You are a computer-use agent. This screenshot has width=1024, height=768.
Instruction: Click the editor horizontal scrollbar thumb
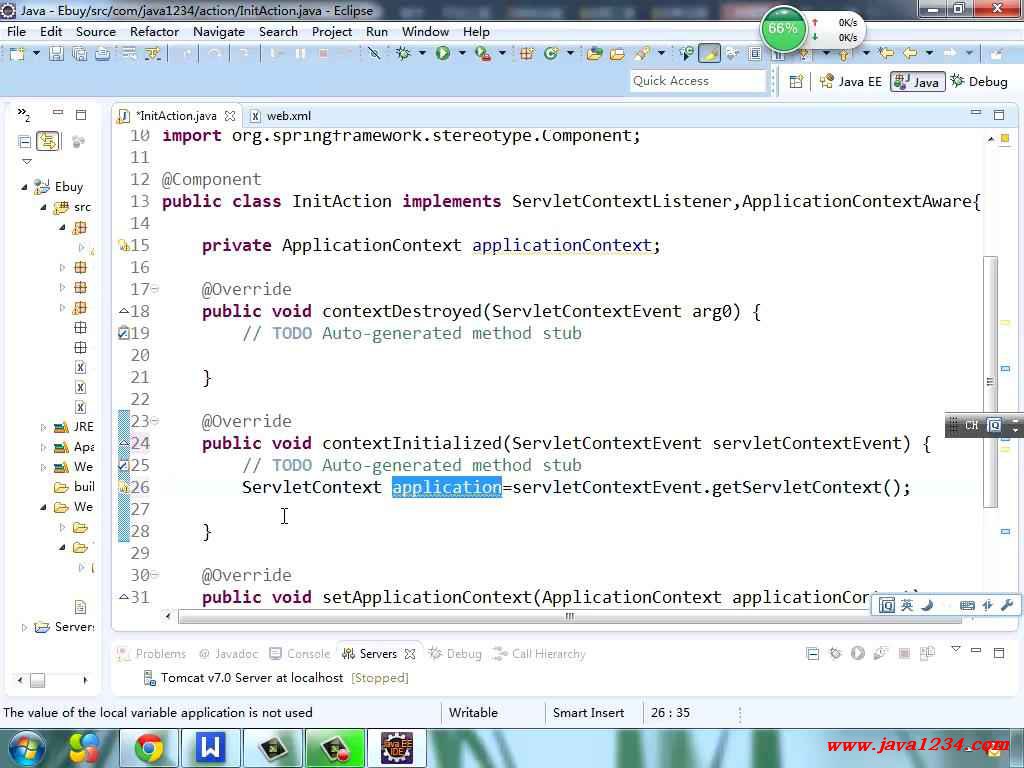569,616
